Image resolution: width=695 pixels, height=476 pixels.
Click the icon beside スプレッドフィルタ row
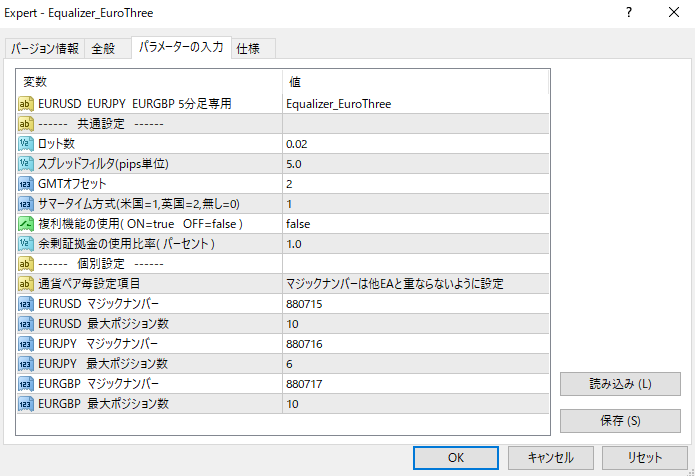pos(27,164)
